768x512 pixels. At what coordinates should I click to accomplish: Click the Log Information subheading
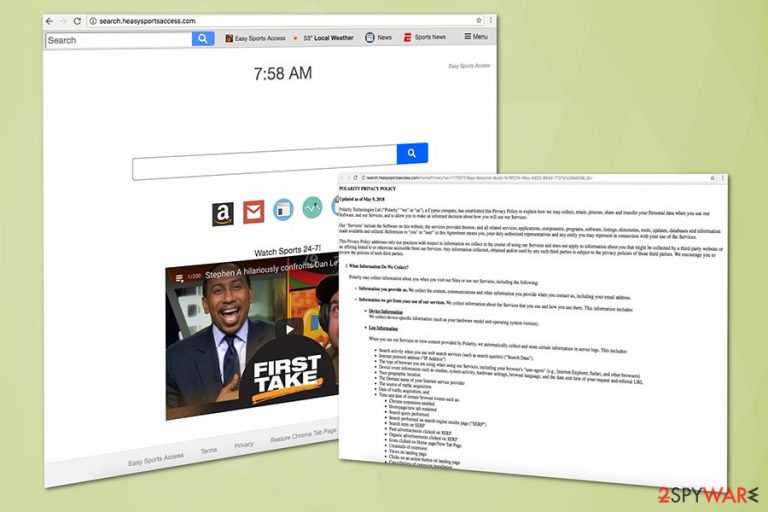[x=383, y=328]
